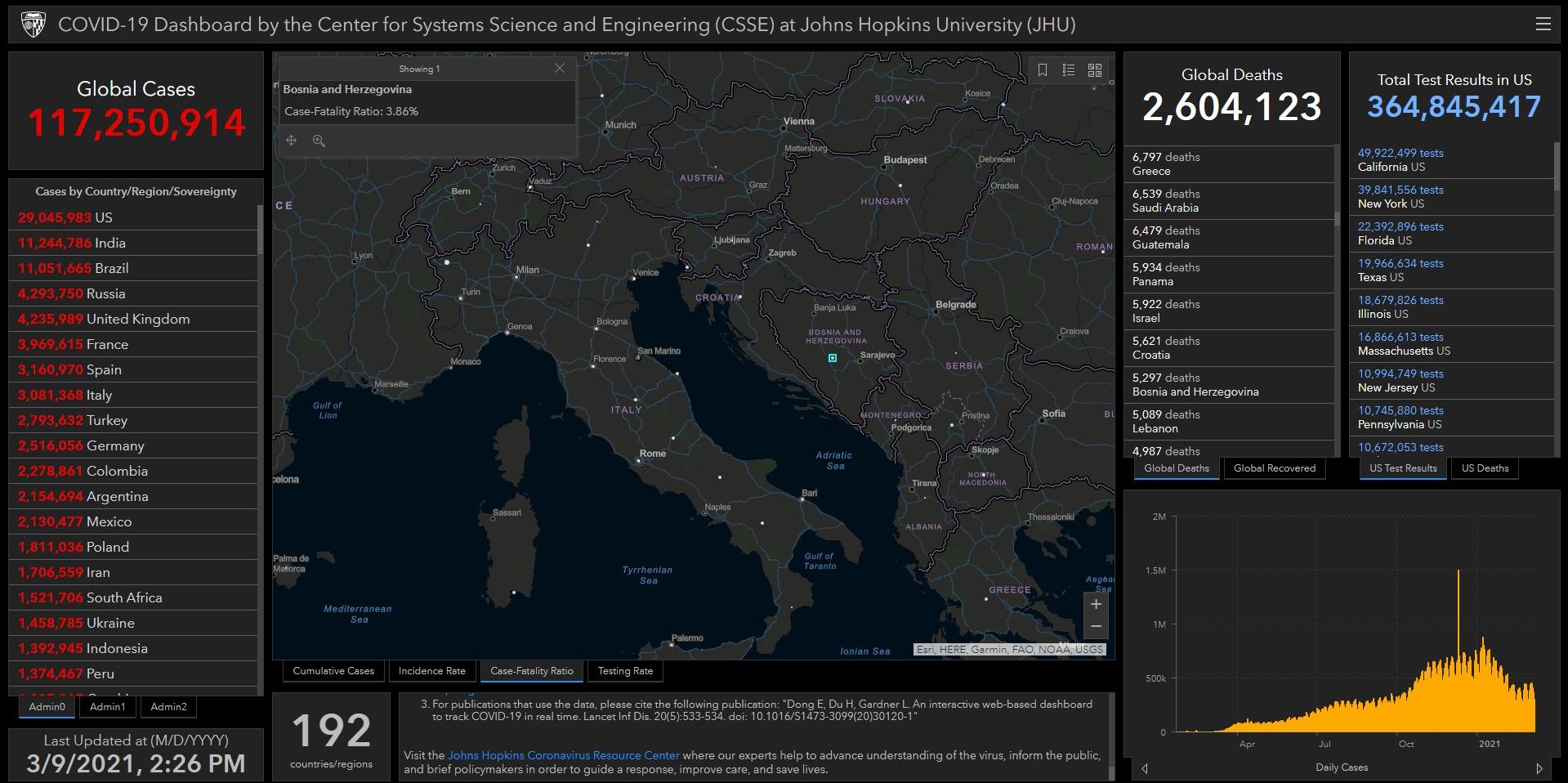
Task: Select US in the cases list
Action: (133, 217)
